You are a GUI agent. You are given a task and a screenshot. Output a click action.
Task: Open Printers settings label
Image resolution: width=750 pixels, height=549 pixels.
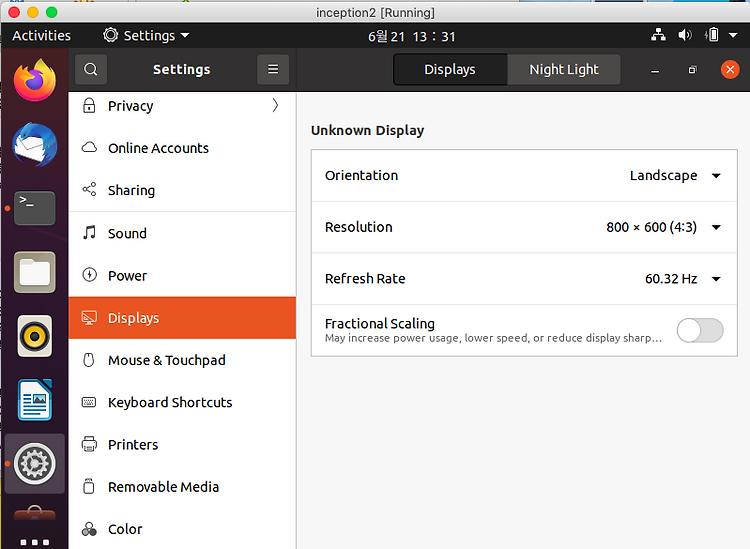(133, 445)
